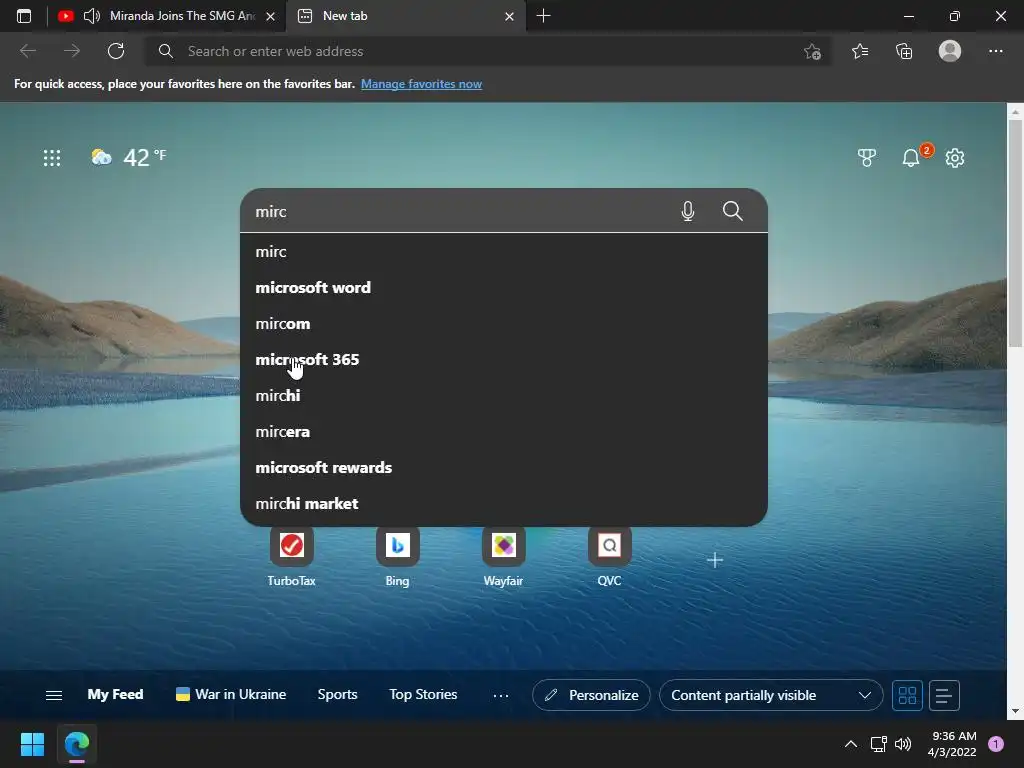The width and height of the screenshot is (1024, 768).
Task: Select the My Feed tab
Action: pos(115,694)
